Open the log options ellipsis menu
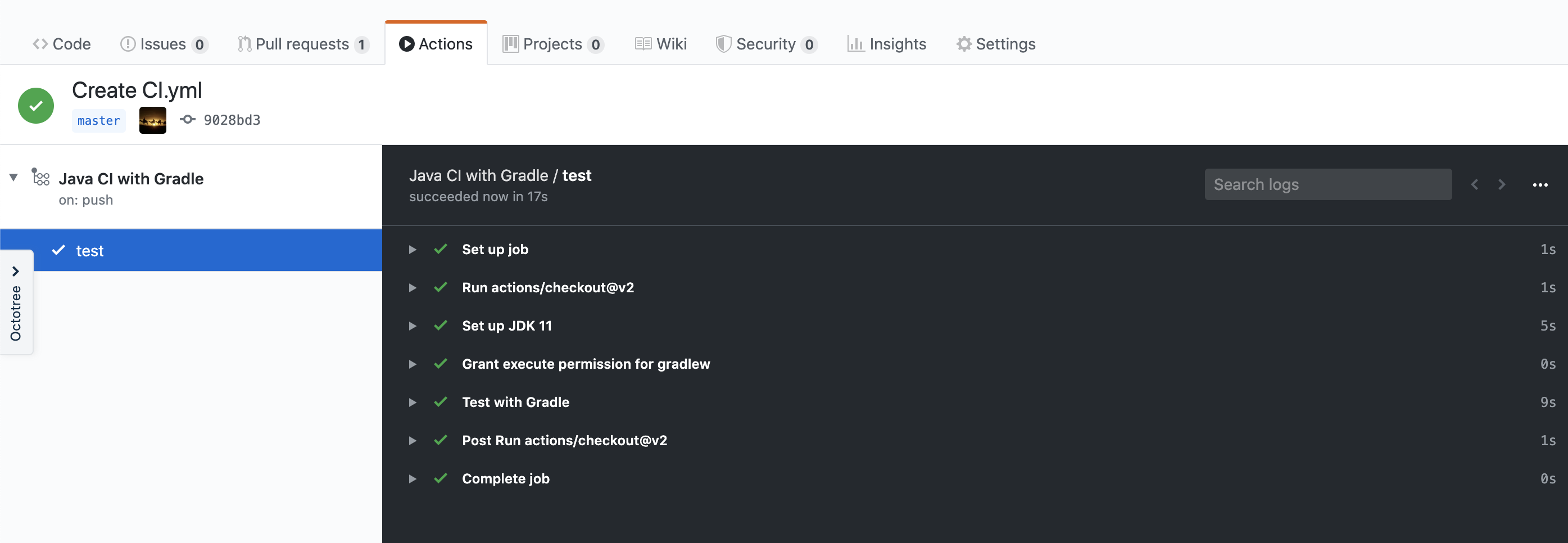This screenshot has height=543, width=1568. click(x=1540, y=184)
